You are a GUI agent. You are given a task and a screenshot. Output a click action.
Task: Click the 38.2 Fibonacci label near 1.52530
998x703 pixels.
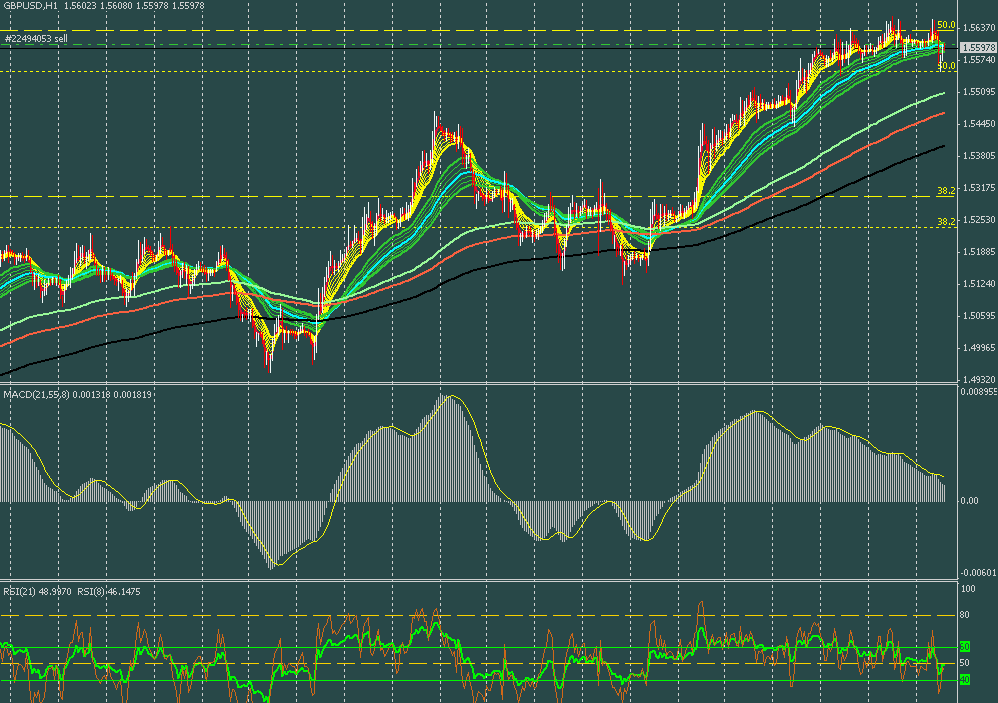pyautogui.click(x=946, y=221)
